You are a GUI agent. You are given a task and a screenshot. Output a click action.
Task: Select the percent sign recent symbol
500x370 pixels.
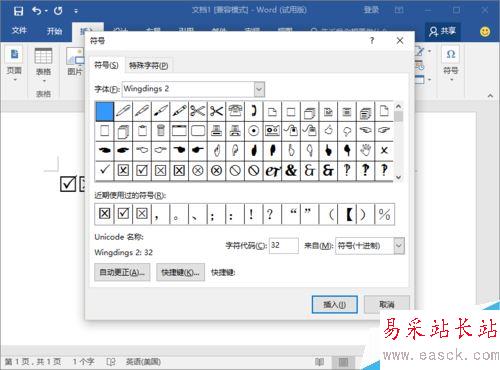pyautogui.click(x=384, y=213)
